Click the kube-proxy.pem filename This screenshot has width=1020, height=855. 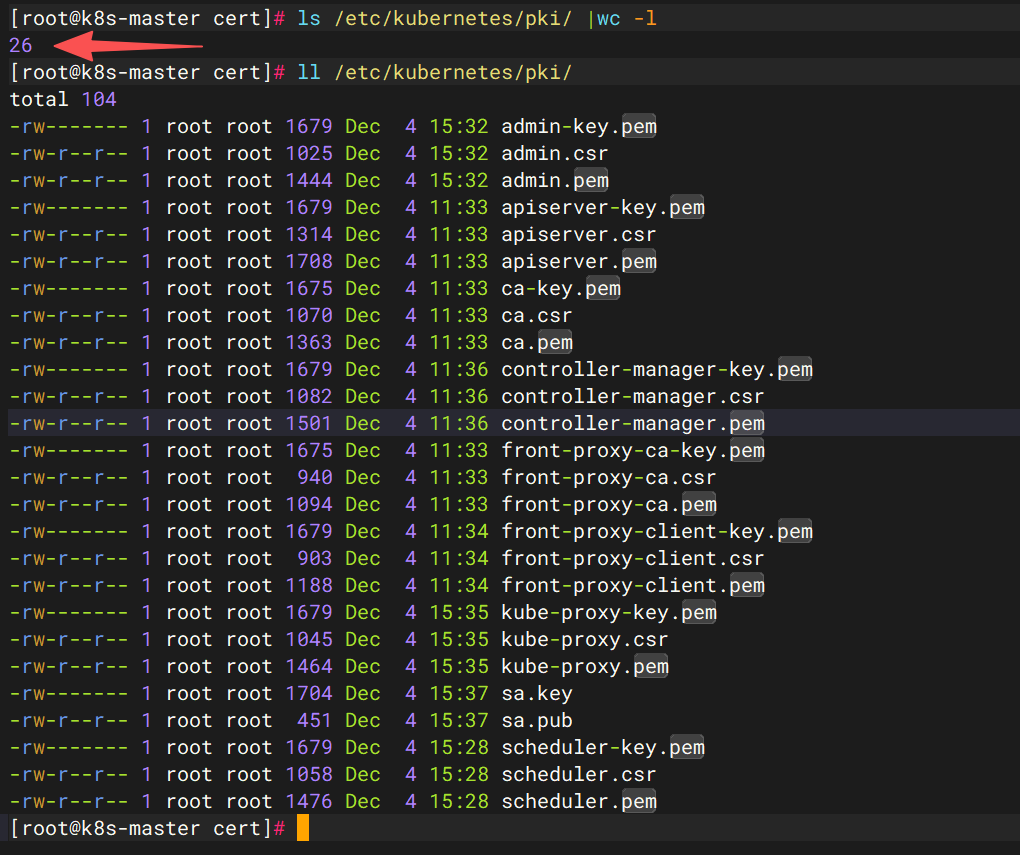[x=584, y=666]
